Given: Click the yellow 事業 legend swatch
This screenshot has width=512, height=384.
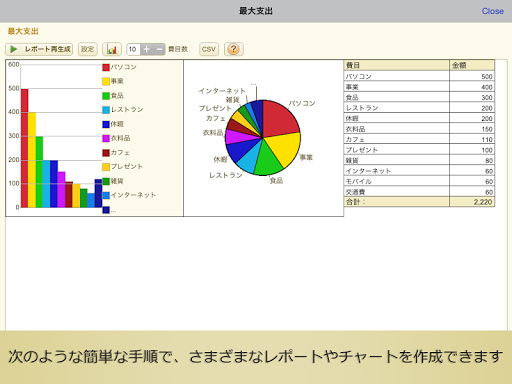Looking at the screenshot, I should [x=106, y=81].
